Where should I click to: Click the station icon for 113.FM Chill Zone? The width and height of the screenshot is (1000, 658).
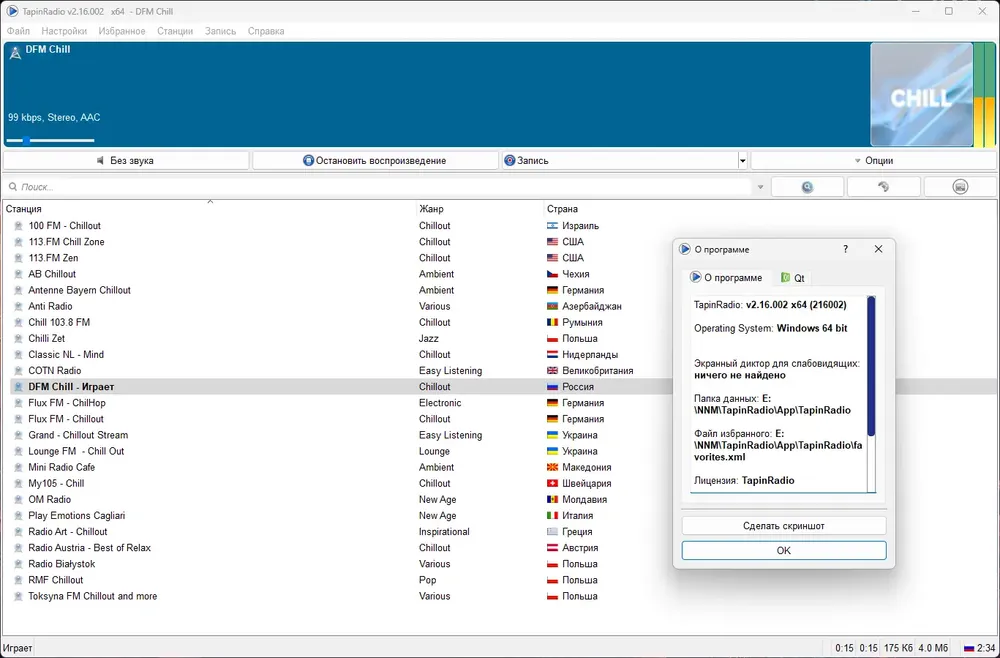coord(18,242)
